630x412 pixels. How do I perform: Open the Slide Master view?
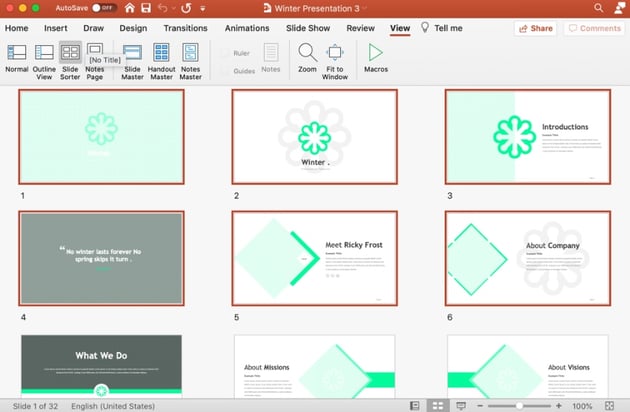tap(132, 58)
